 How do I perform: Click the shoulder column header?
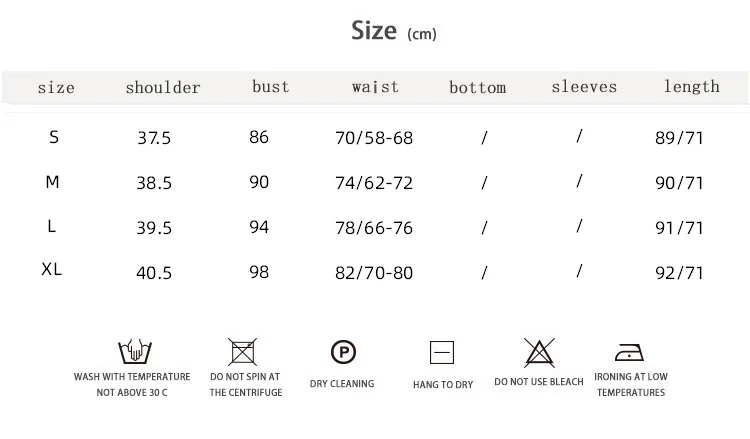click(163, 88)
